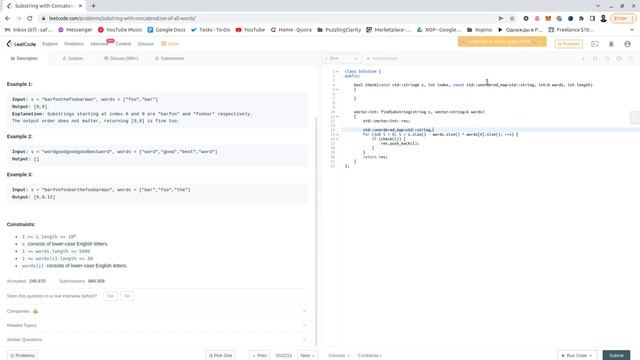Open the playground icon beside Premium

click(x=595, y=44)
